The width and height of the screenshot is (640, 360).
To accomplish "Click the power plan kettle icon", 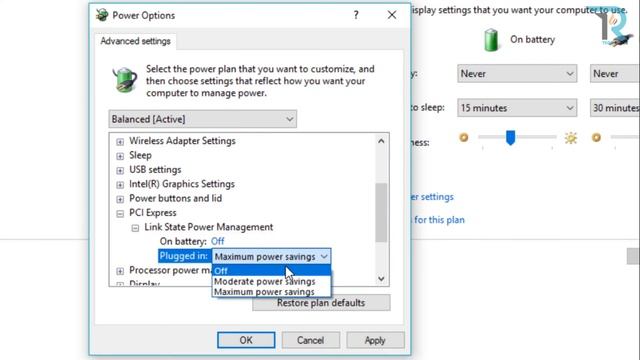I will 124,79.
